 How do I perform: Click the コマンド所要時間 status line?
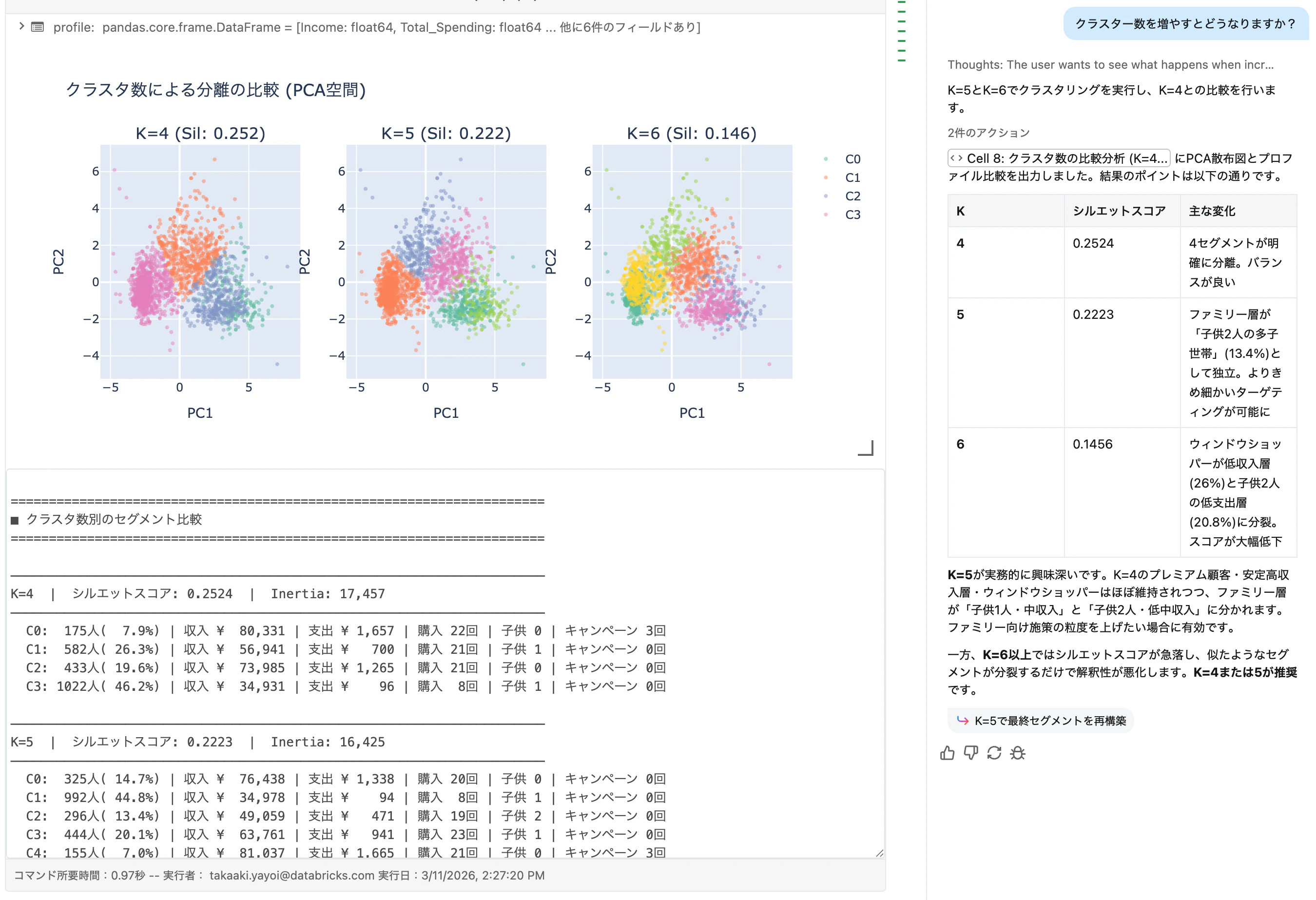279,875
